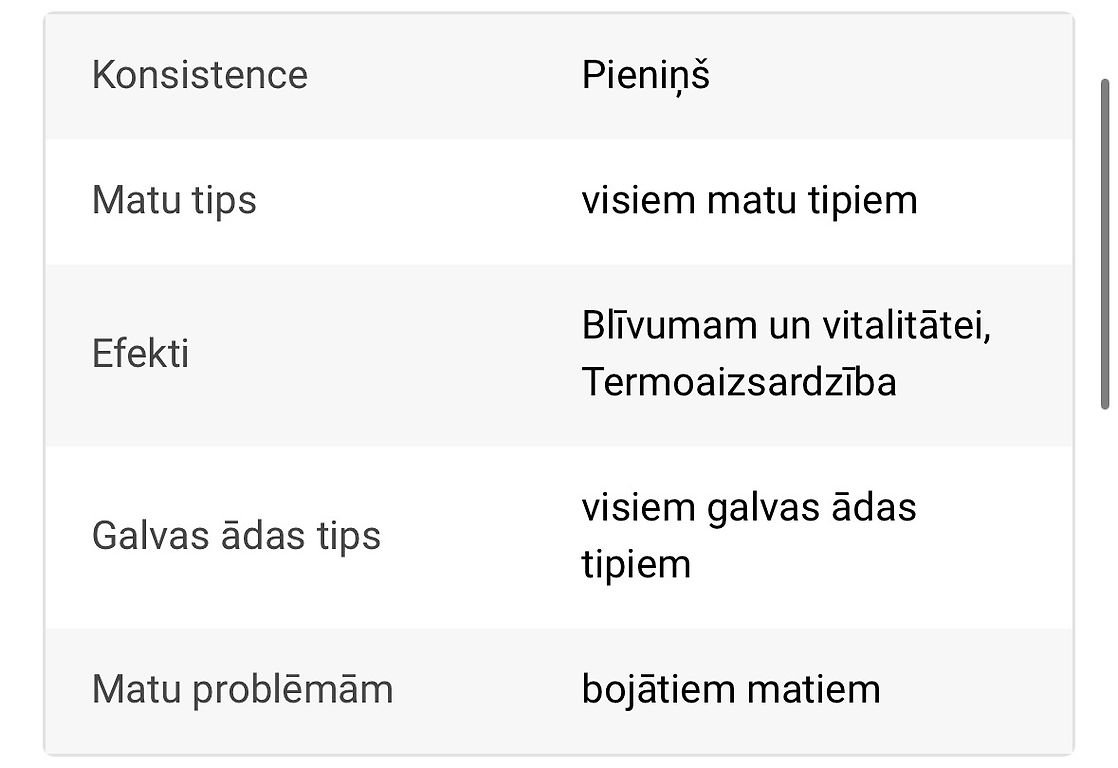Viewport: 1118px width, 768px height.
Task: Click the 'Galvas ādas tips' label
Action: (236, 536)
